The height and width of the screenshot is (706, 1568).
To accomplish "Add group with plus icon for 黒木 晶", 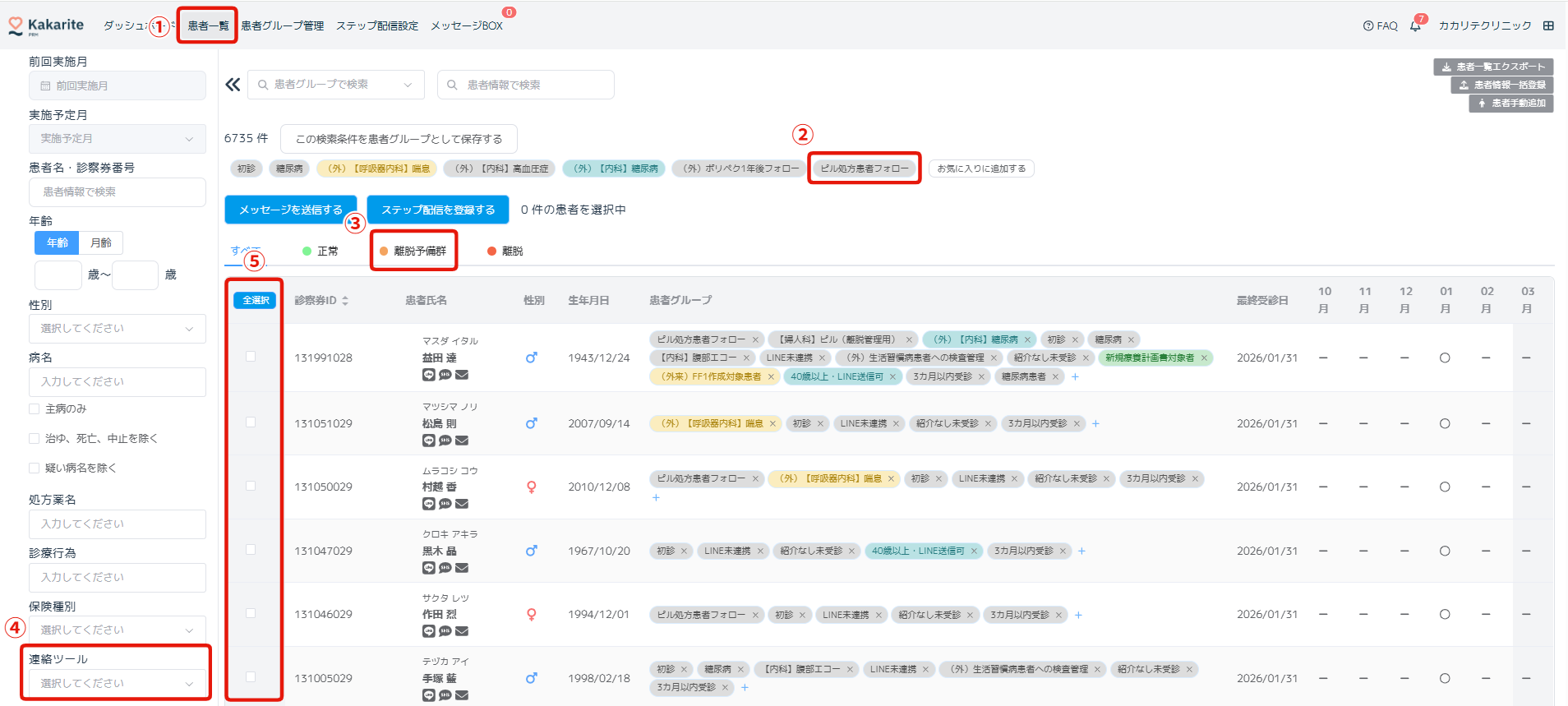I will pos(1081,551).
